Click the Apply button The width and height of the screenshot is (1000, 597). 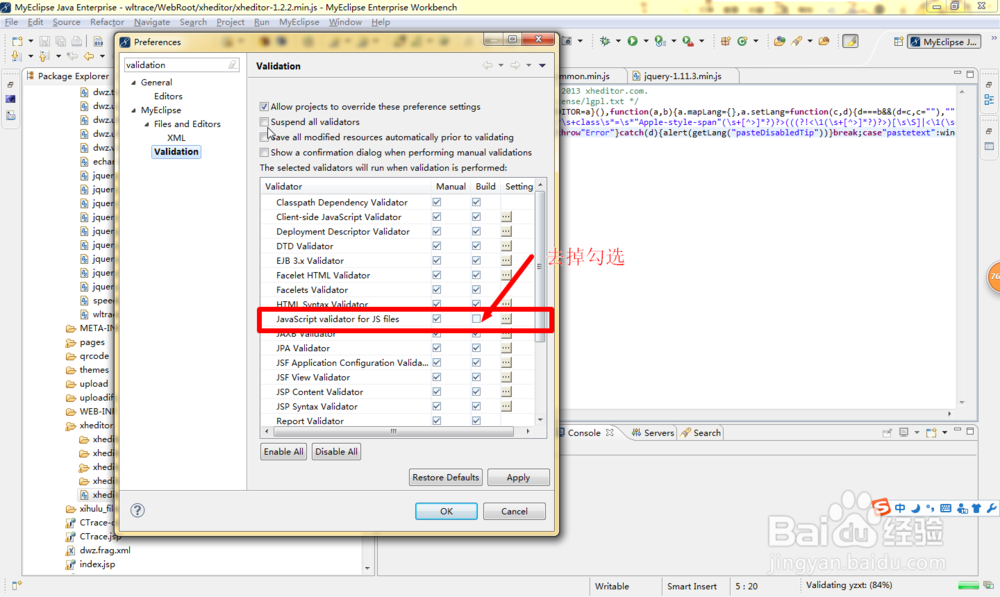[518, 477]
